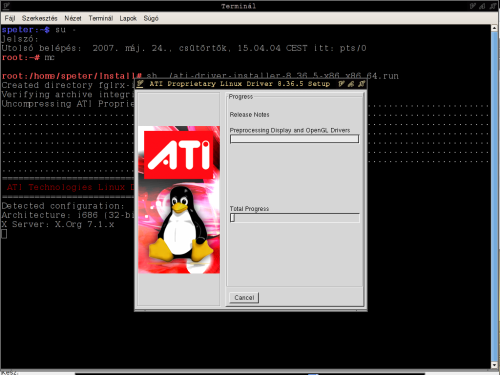Minimize the ATI setup dialog

pyautogui.click(x=341, y=84)
